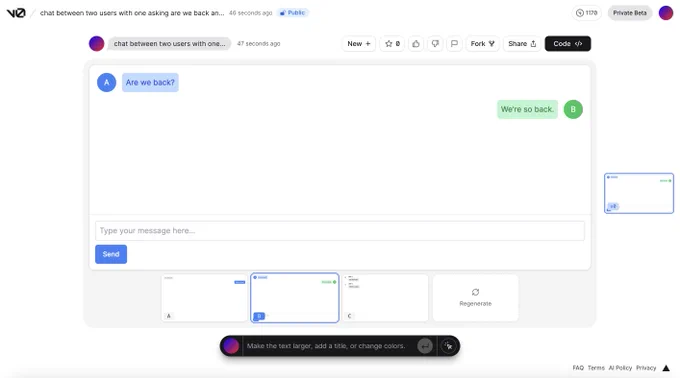
Task: Open the FAQ link
Action: [x=578, y=368]
